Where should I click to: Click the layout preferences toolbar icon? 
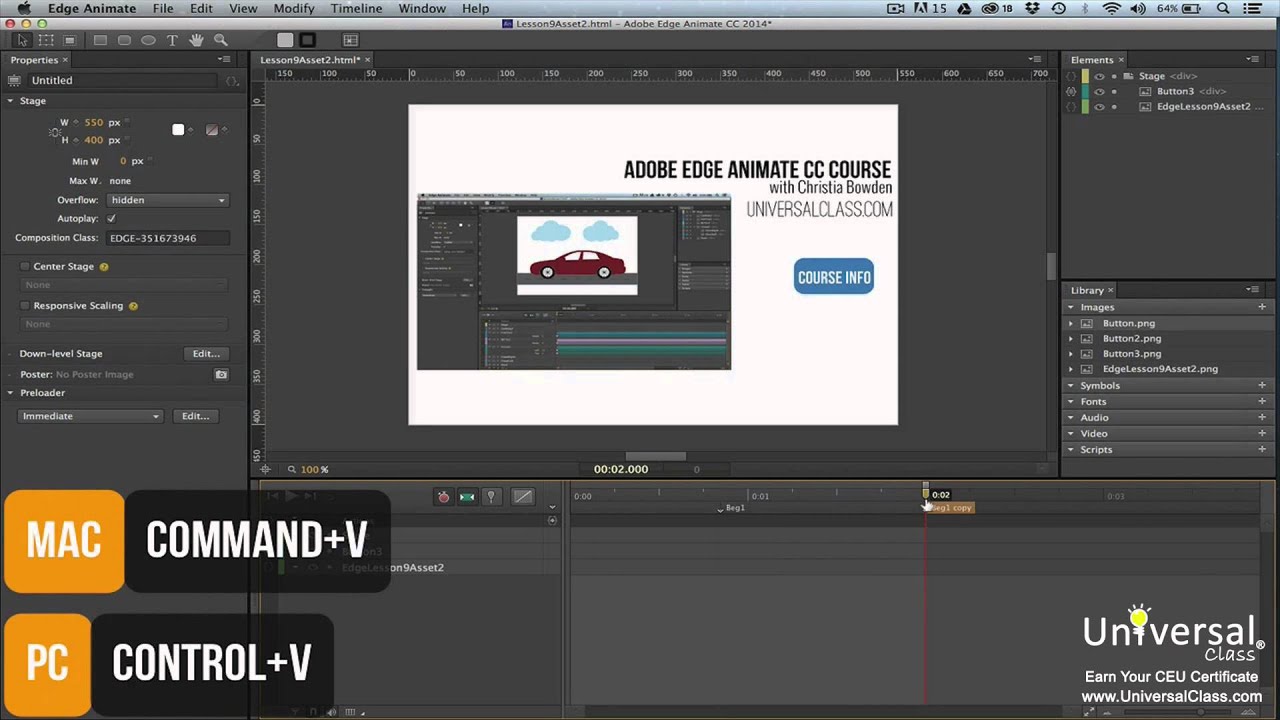350,40
